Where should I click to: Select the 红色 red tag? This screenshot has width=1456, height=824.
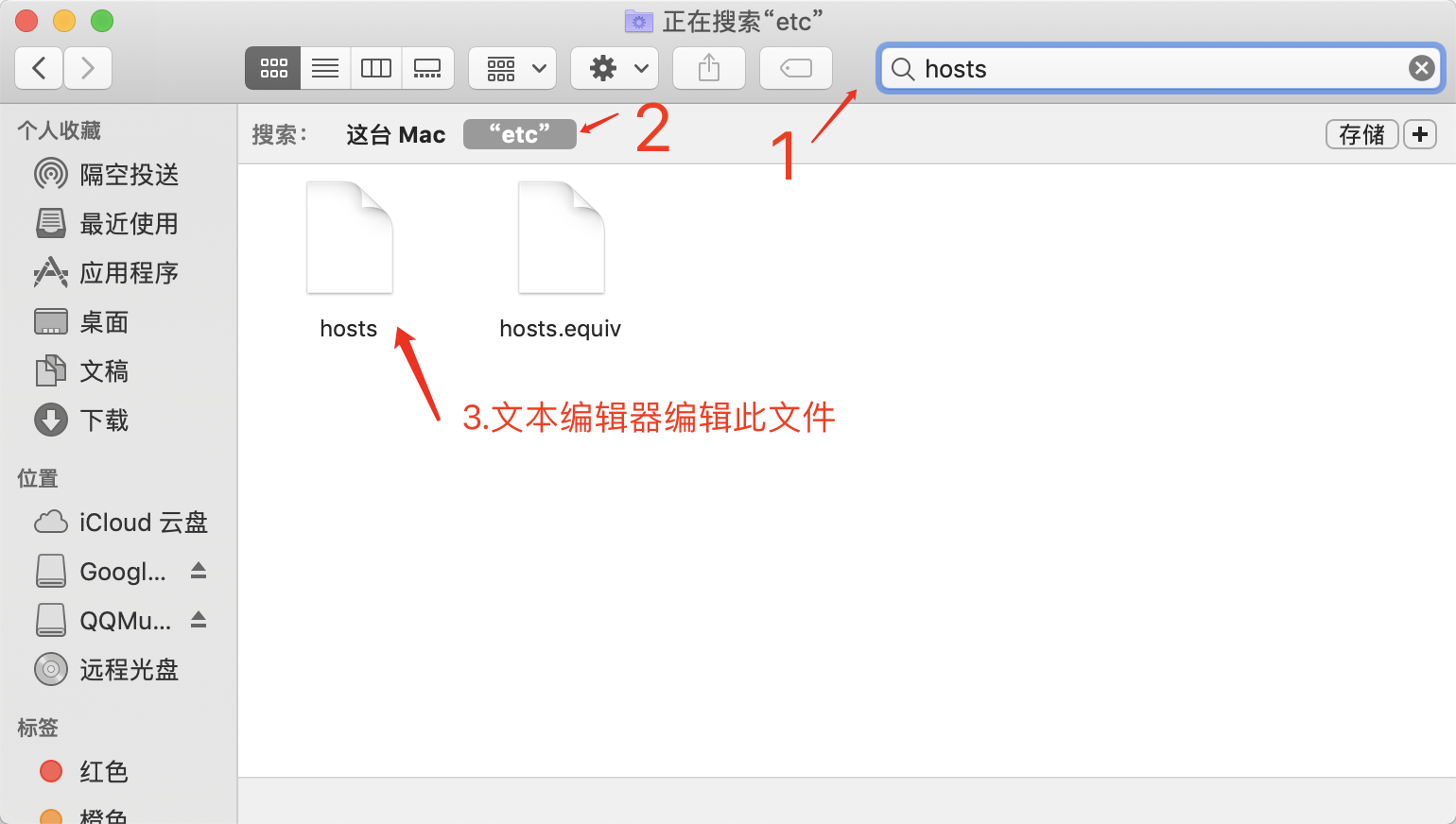[x=118, y=772]
